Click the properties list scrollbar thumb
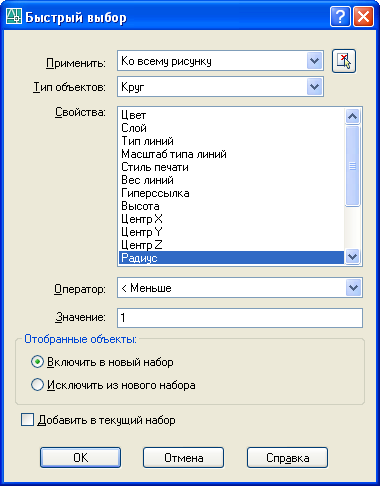Screen dimensions: 380x486 (352, 166)
